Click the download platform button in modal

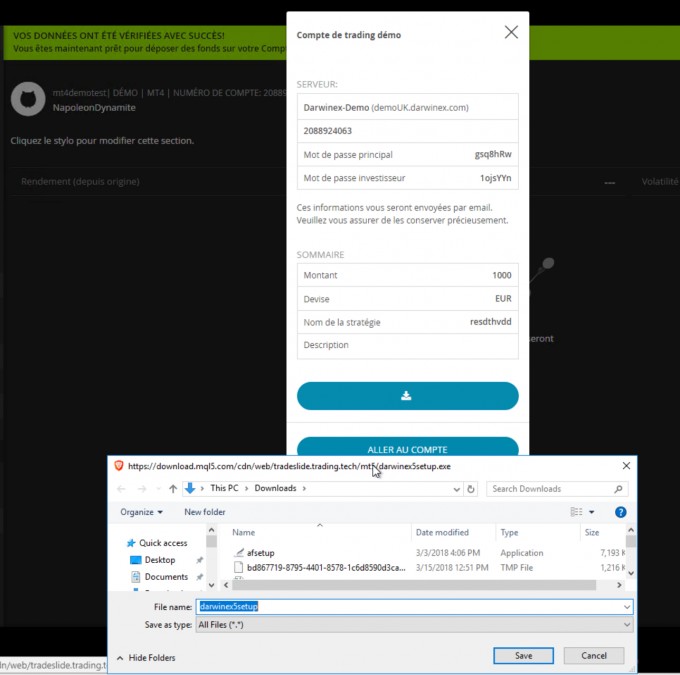(407, 396)
